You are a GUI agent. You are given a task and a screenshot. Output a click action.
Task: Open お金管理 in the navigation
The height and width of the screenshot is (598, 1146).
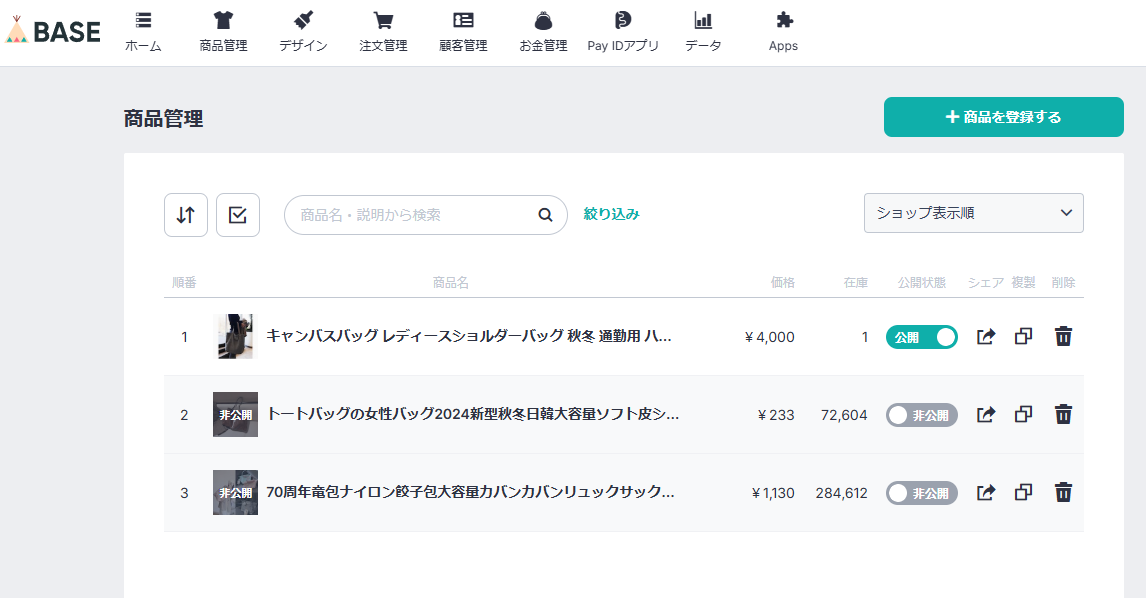point(543,32)
